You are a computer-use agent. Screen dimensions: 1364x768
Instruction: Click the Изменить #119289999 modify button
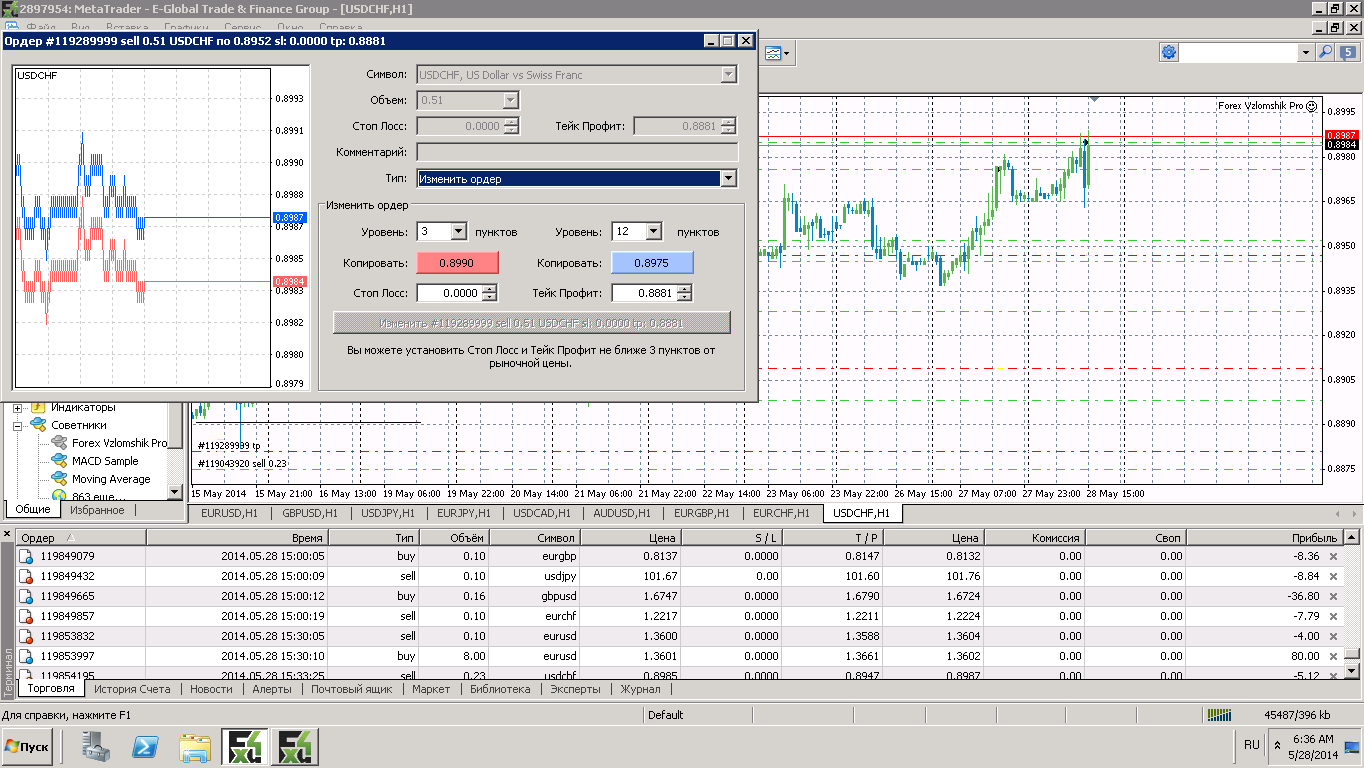tap(531, 323)
